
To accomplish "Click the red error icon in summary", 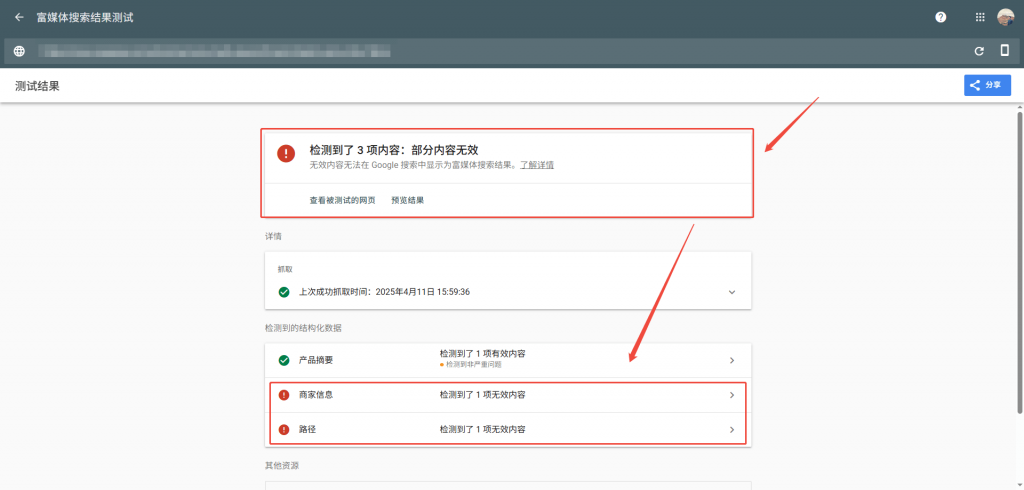I will (286, 153).
